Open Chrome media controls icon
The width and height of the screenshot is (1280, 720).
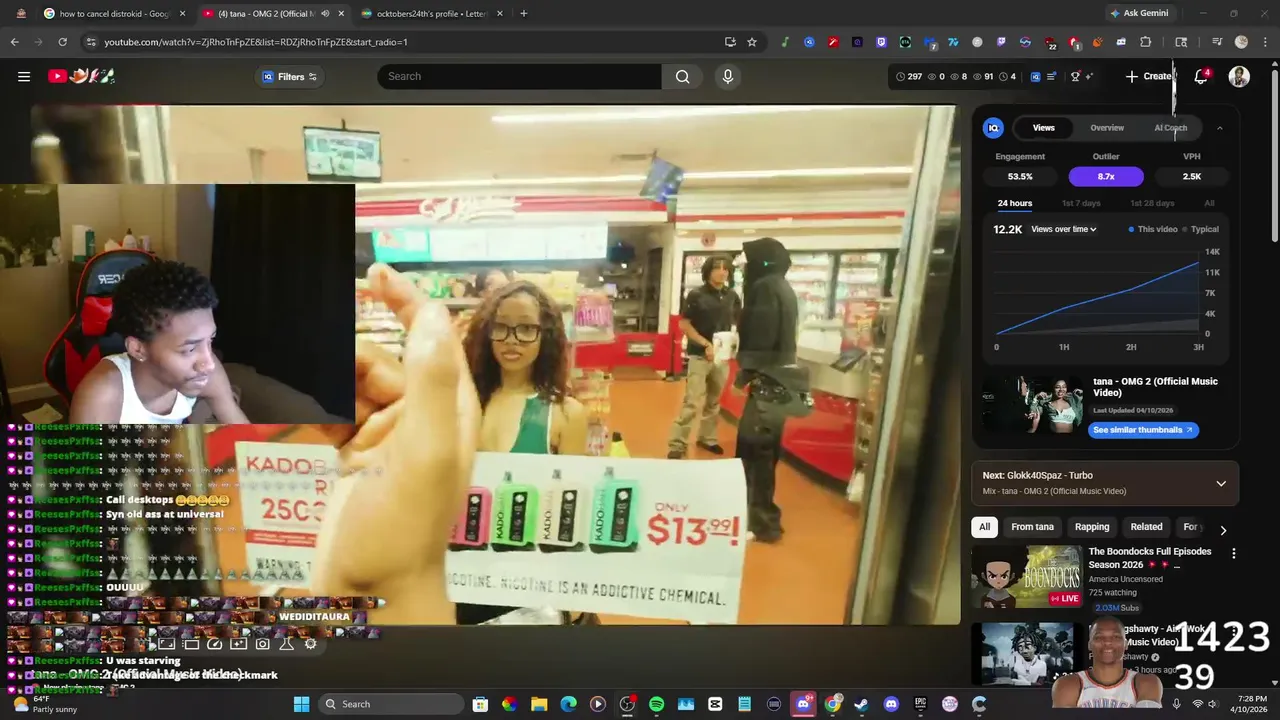pos(1217,42)
